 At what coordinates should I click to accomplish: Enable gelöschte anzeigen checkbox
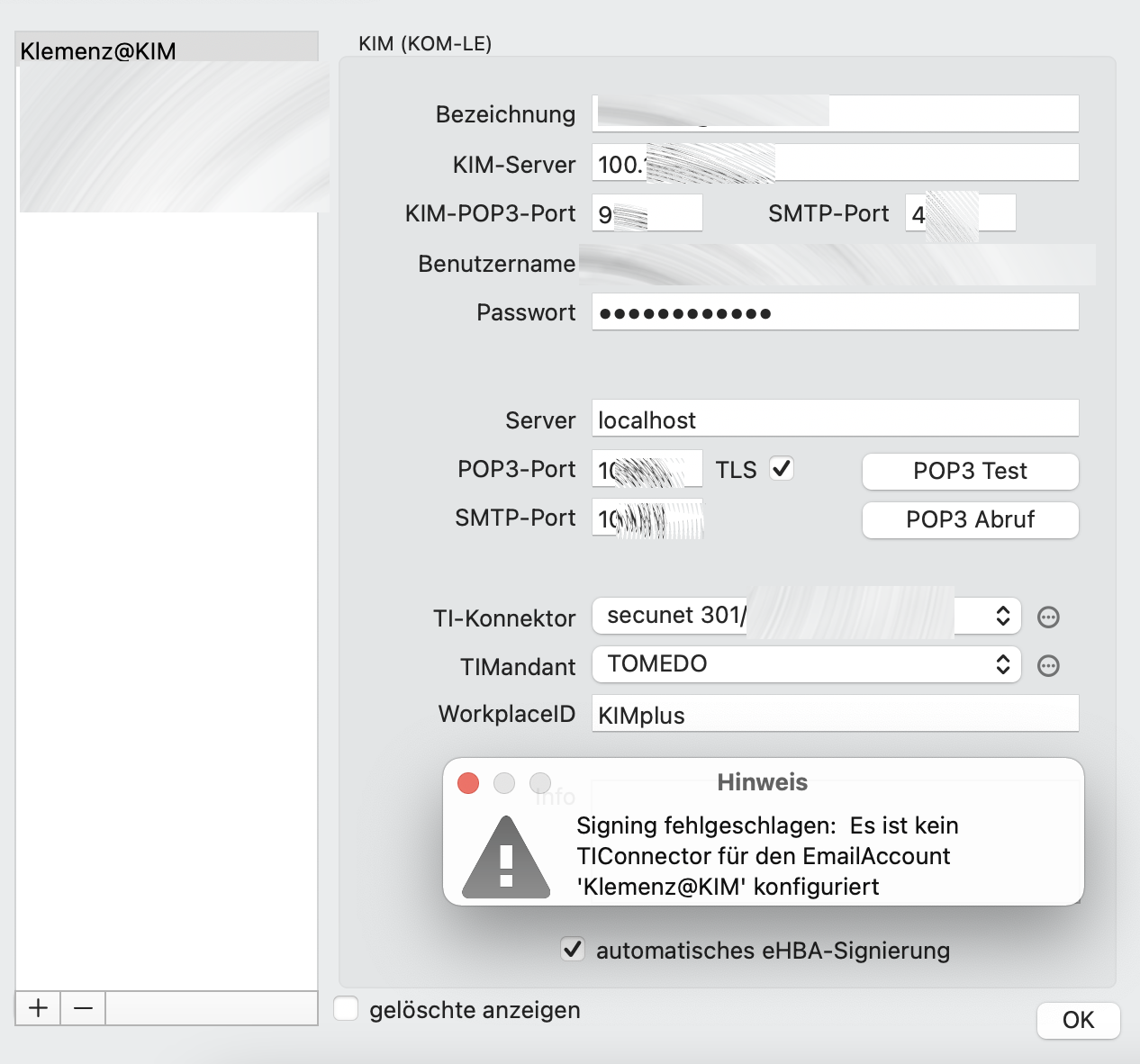pos(346,1008)
